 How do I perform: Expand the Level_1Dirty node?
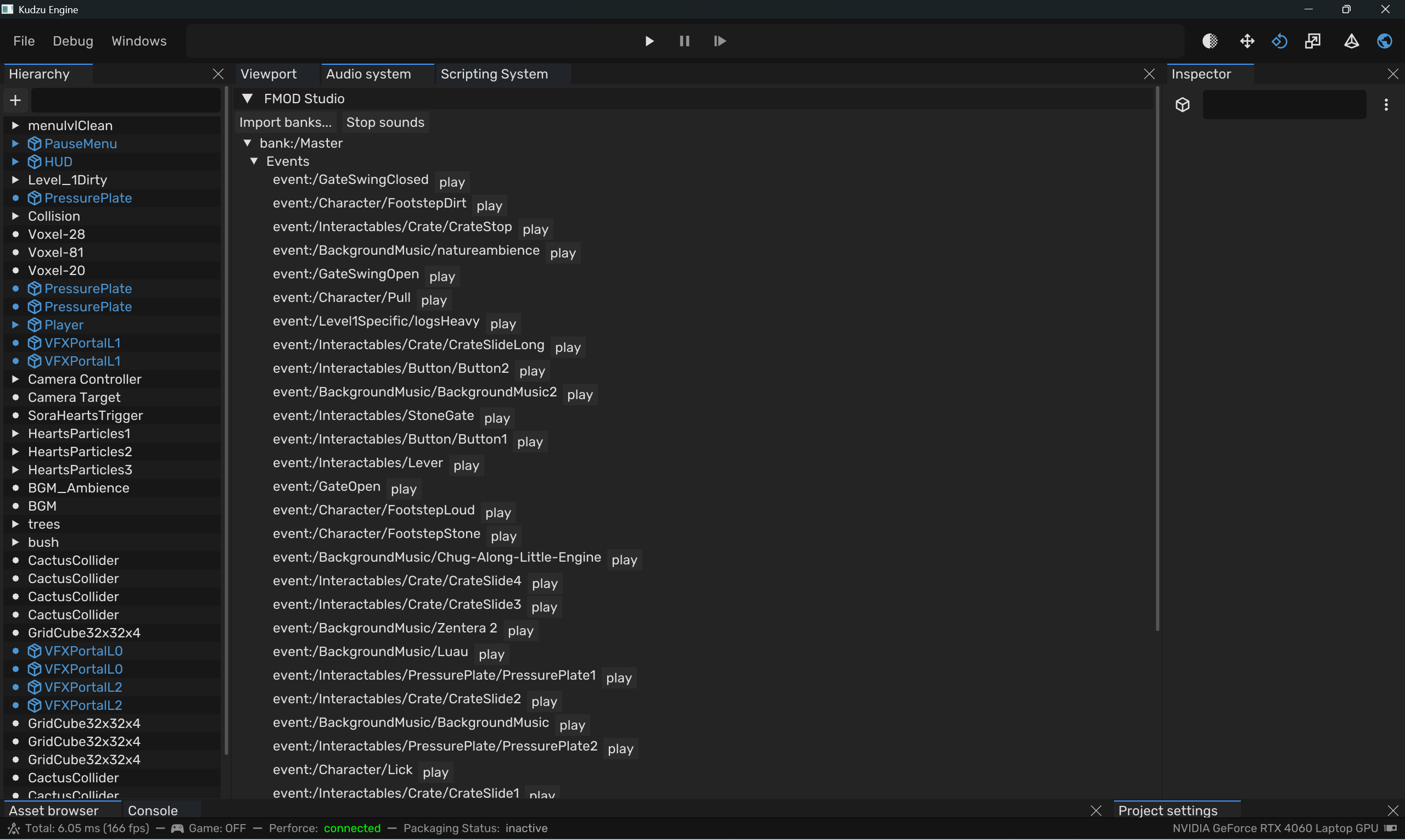tap(15, 180)
